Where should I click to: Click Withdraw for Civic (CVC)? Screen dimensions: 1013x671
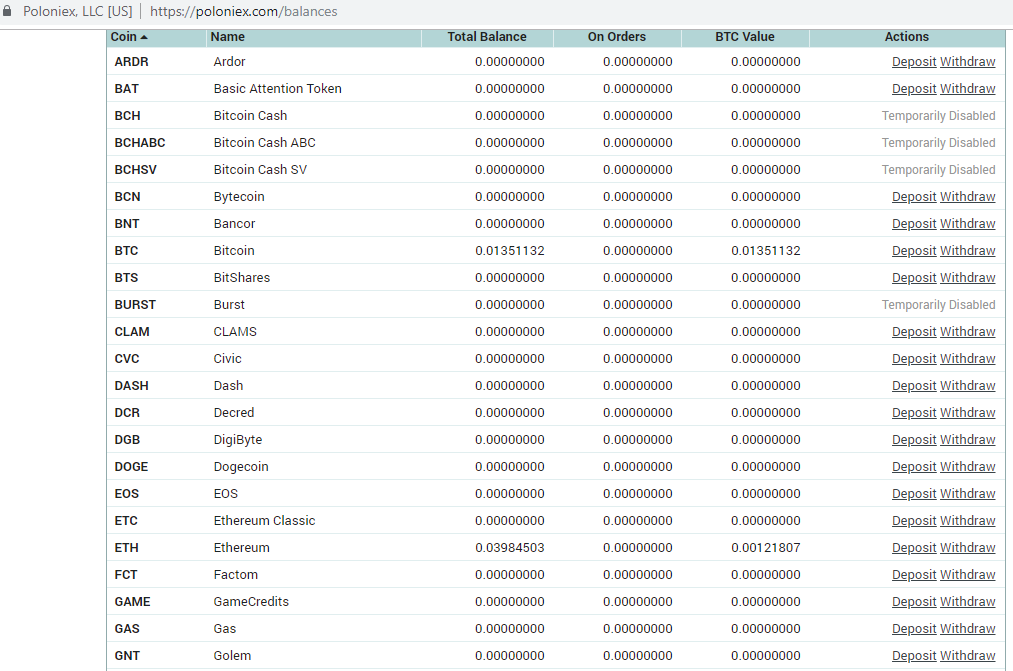[967, 359]
